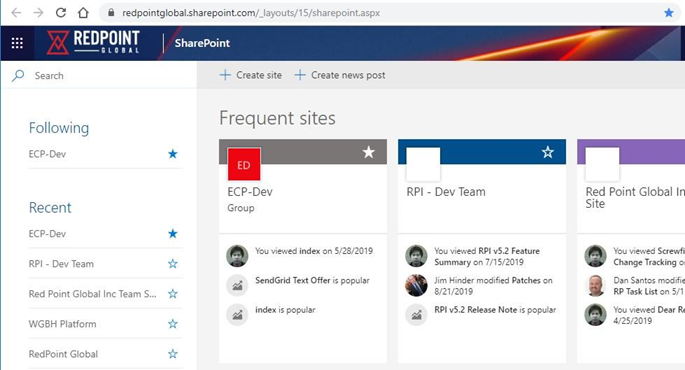Open Dan Santos modified RP Task List activity
685x370 pixels.
tap(649, 286)
